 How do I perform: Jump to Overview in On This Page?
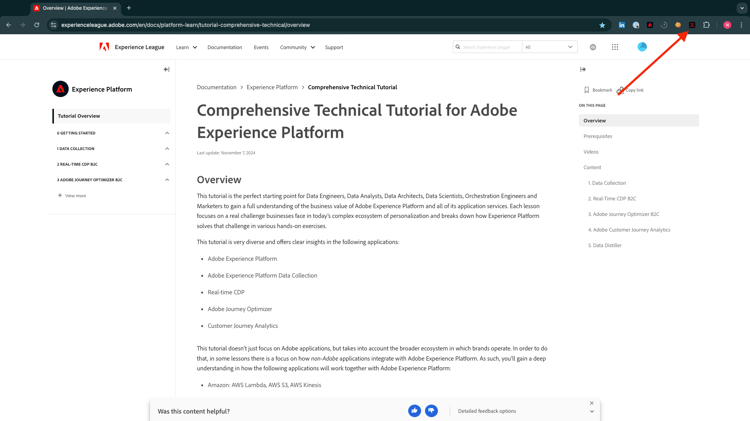tap(639, 121)
